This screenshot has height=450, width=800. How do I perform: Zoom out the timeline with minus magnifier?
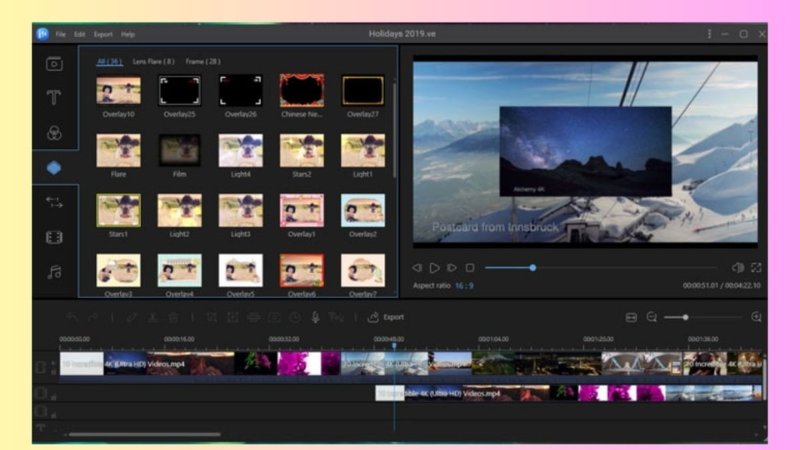[x=652, y=317]
